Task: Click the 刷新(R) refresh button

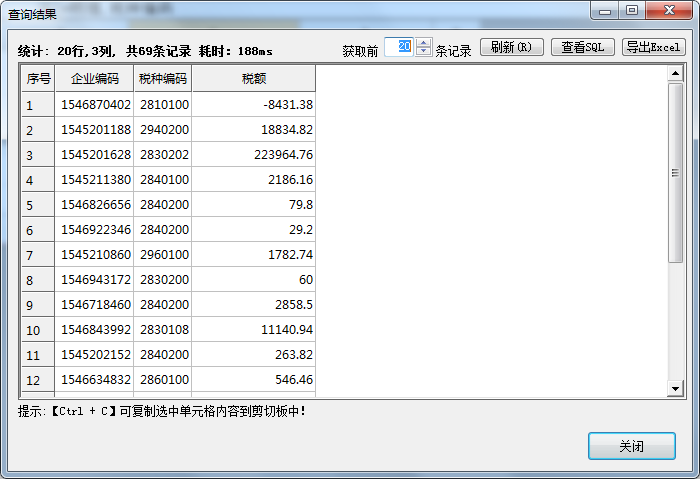Action: coord(512,47)
